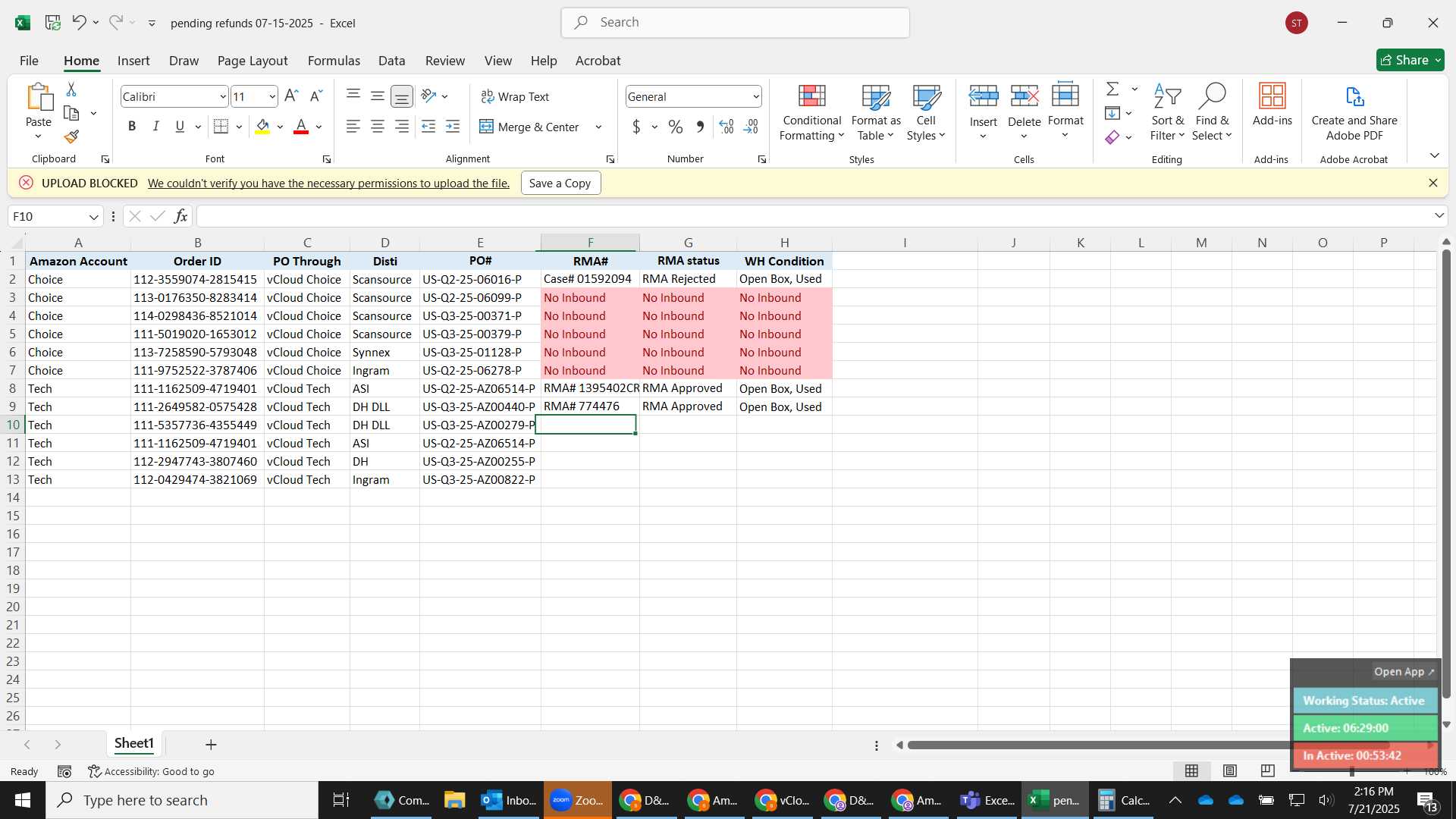Decrease decimal places
Screen dimensions: 1456x819
click(751, 127)
